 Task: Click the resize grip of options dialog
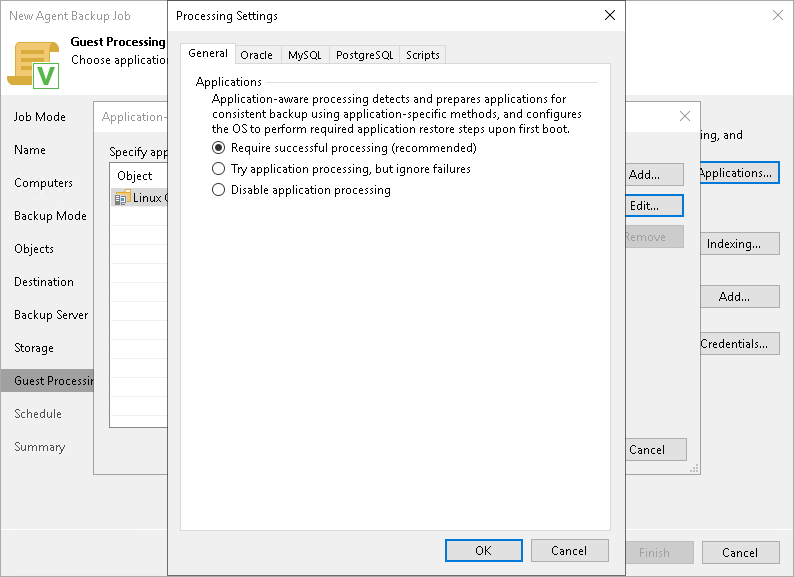694,469
